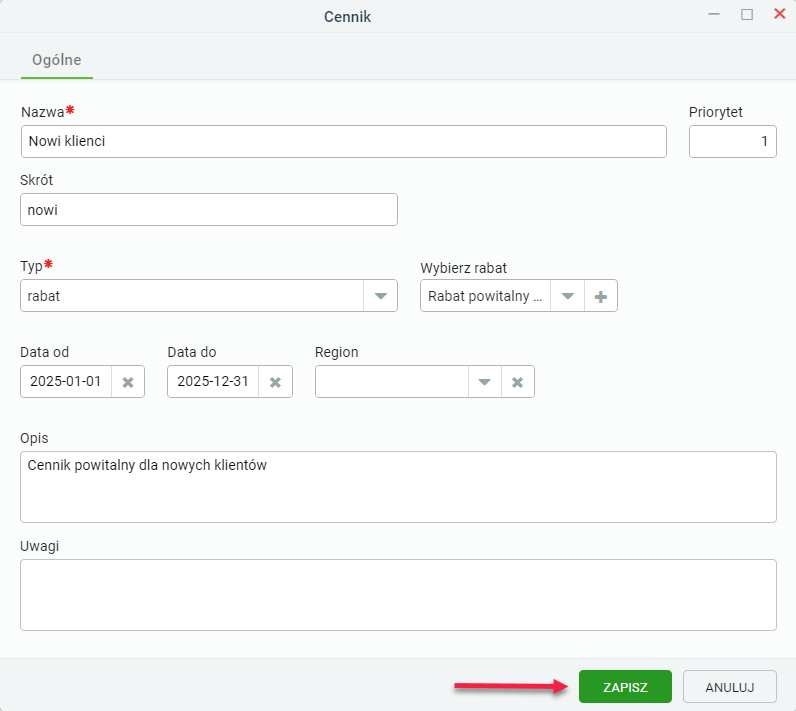Switch to the Ogólne tab
The height and width of the screenshot is (711, 796).
(x=57, y=60)
